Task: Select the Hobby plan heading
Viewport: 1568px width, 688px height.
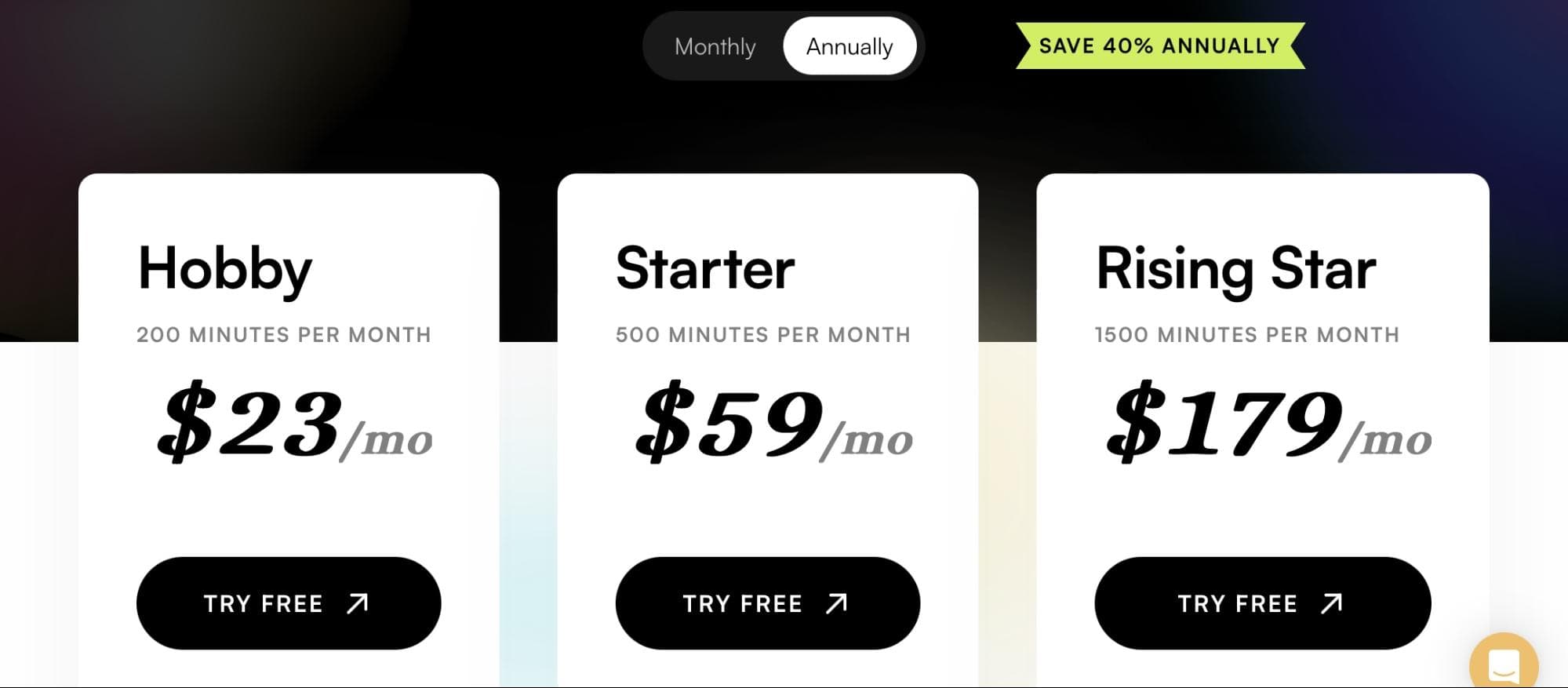Action: point(225,270)
